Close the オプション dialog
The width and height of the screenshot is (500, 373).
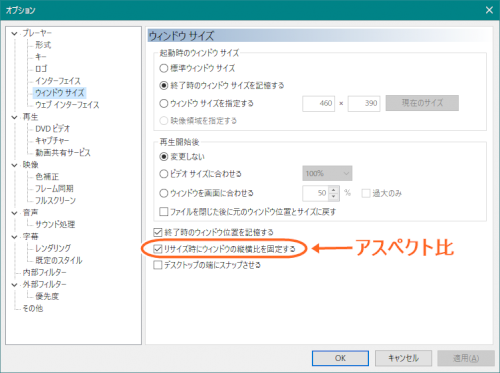(x=489, y=10)
